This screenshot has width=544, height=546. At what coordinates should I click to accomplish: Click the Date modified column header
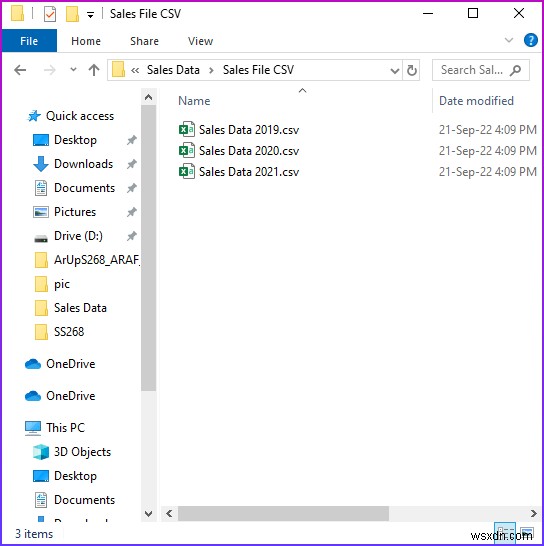tap(476, 101)
